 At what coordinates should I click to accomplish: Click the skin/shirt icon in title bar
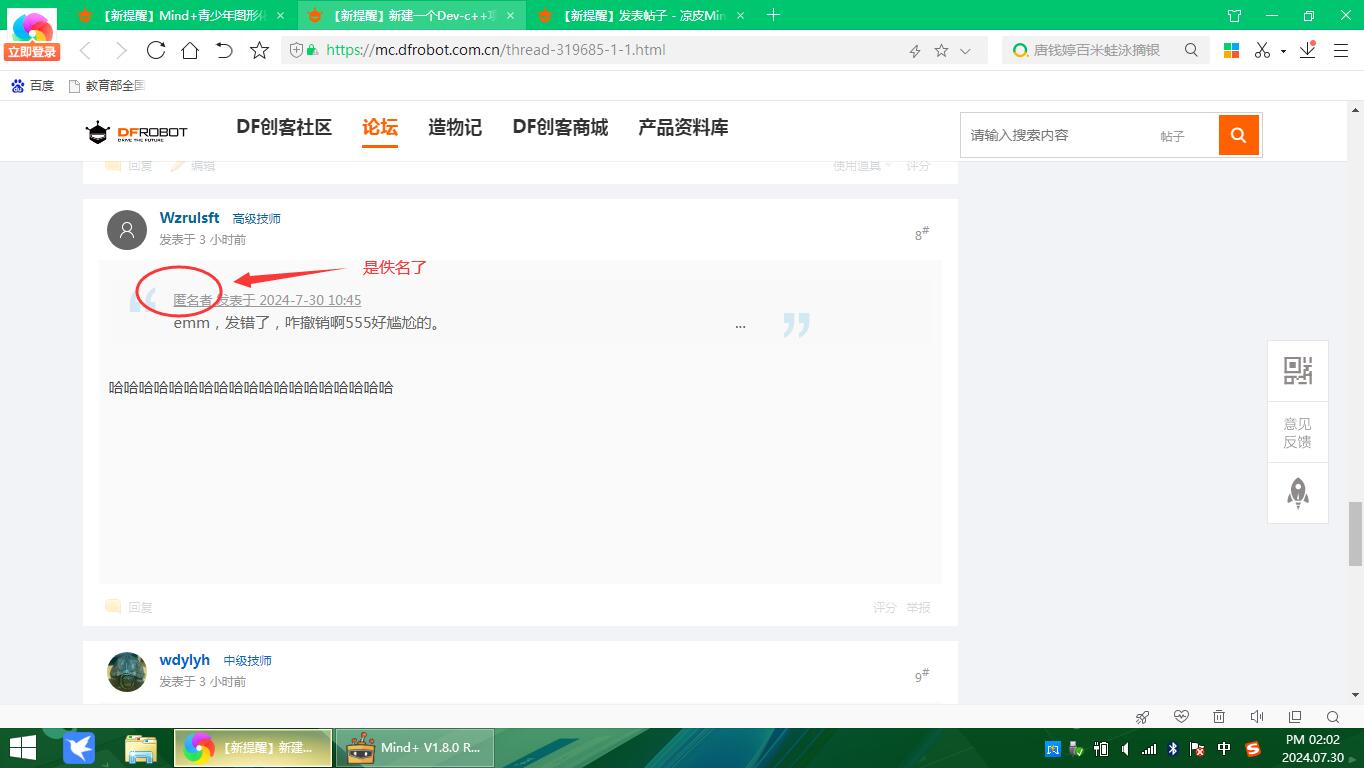coord(1234,16)
